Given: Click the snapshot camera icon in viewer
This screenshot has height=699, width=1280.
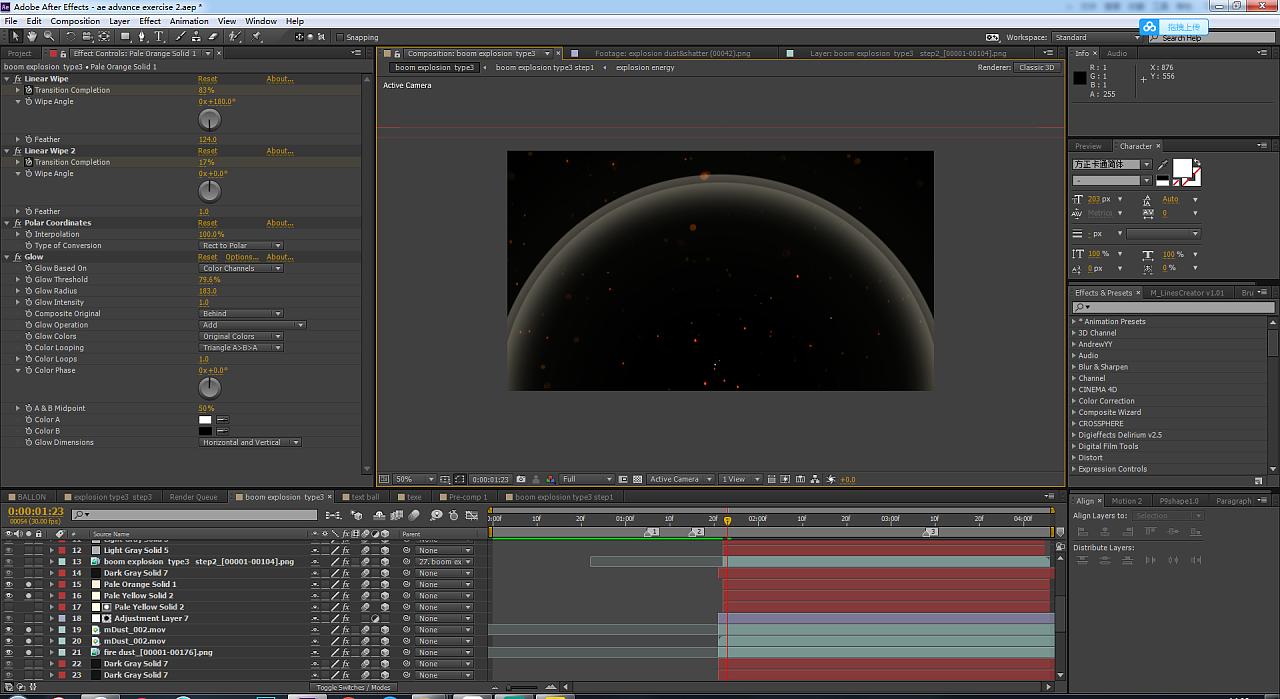Looking at the screenshot, I should coord(522,480).
